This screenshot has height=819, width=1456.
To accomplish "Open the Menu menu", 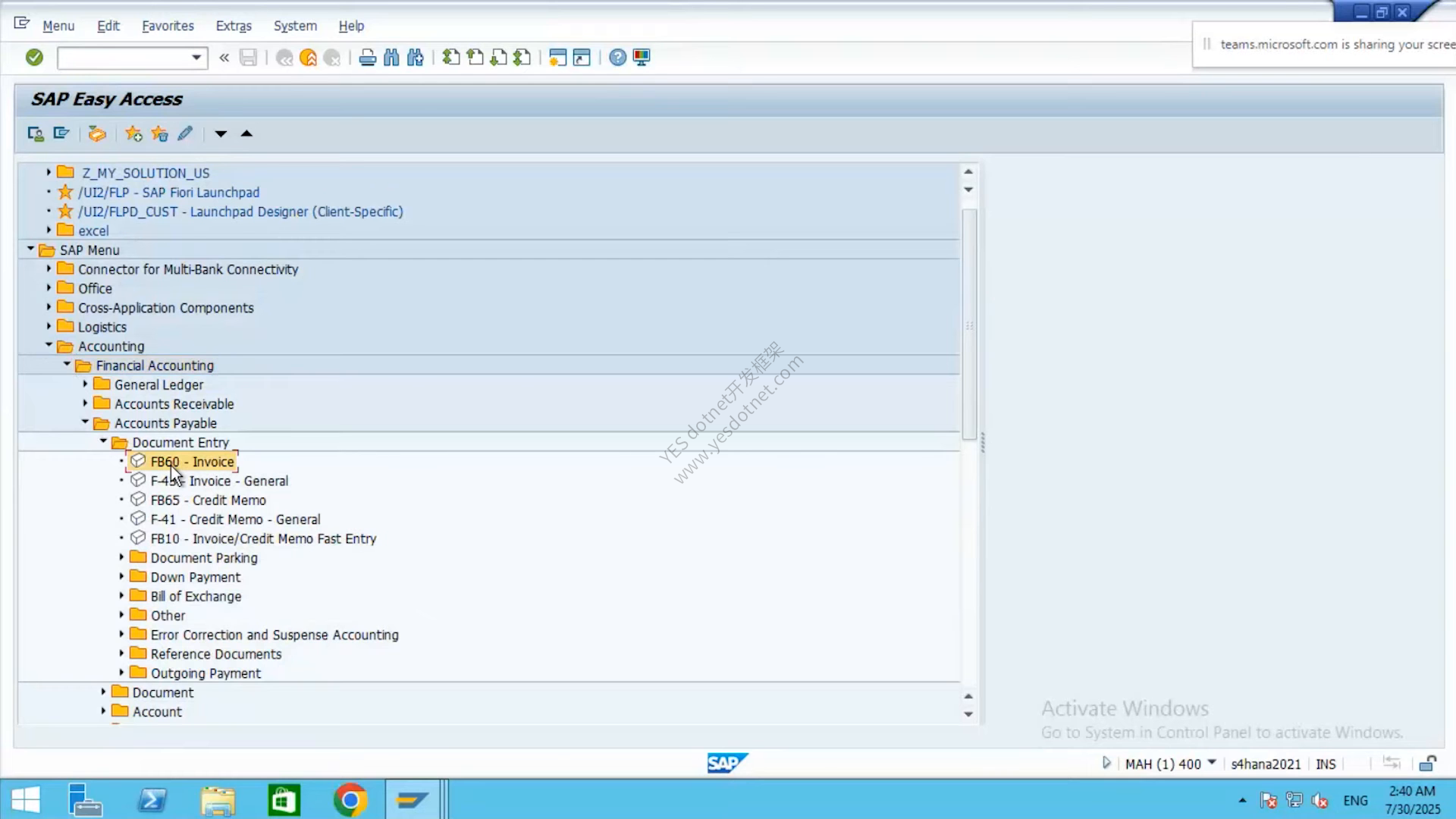I will (58, 26).
